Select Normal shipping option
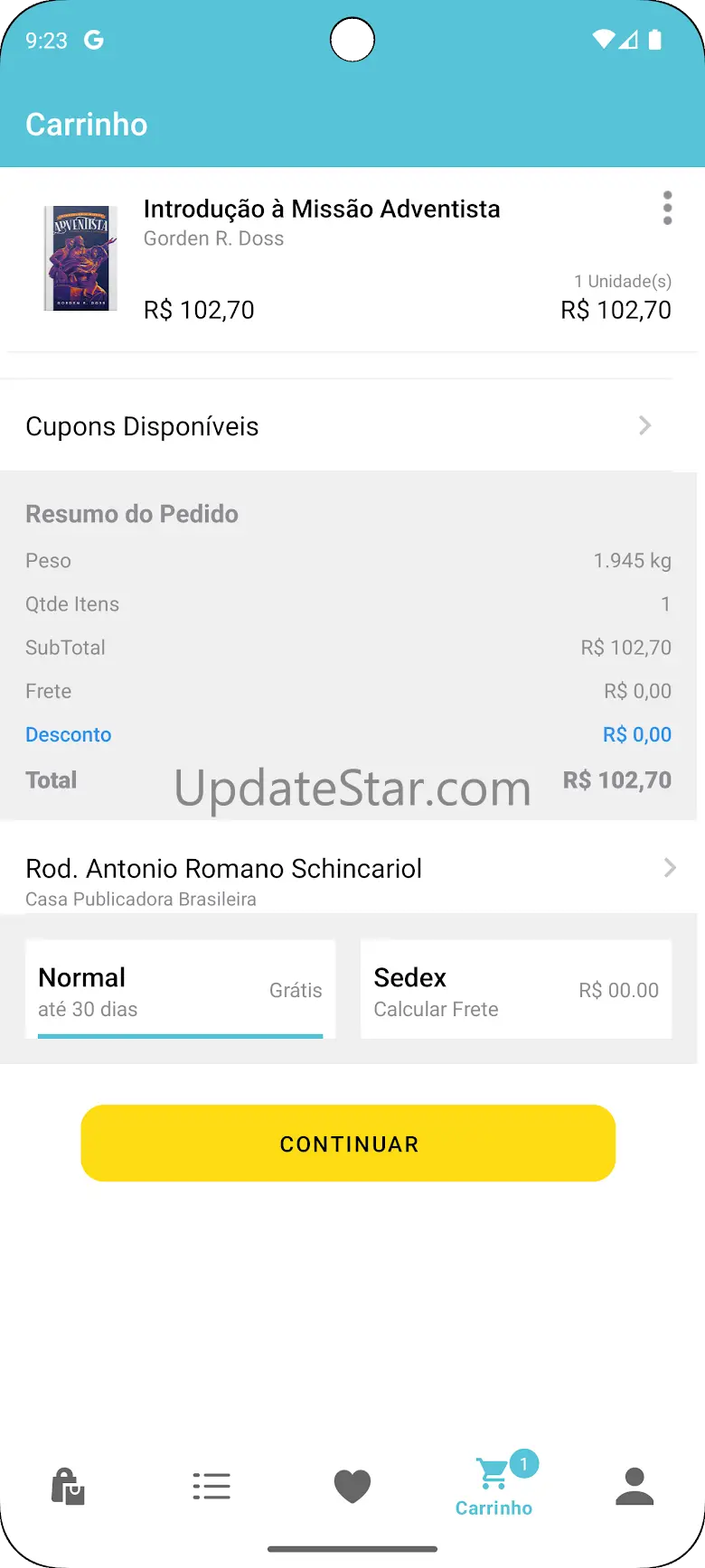Image resolution: width=705 pixels, height=1568 pixels. [x=180, y=990]
